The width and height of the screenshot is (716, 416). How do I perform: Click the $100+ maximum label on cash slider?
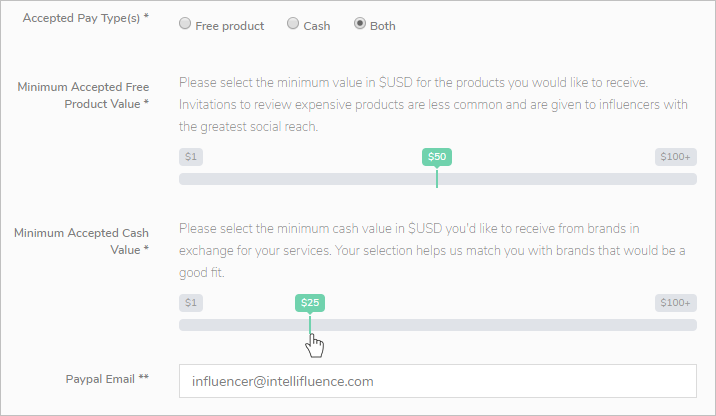point(676,302)
